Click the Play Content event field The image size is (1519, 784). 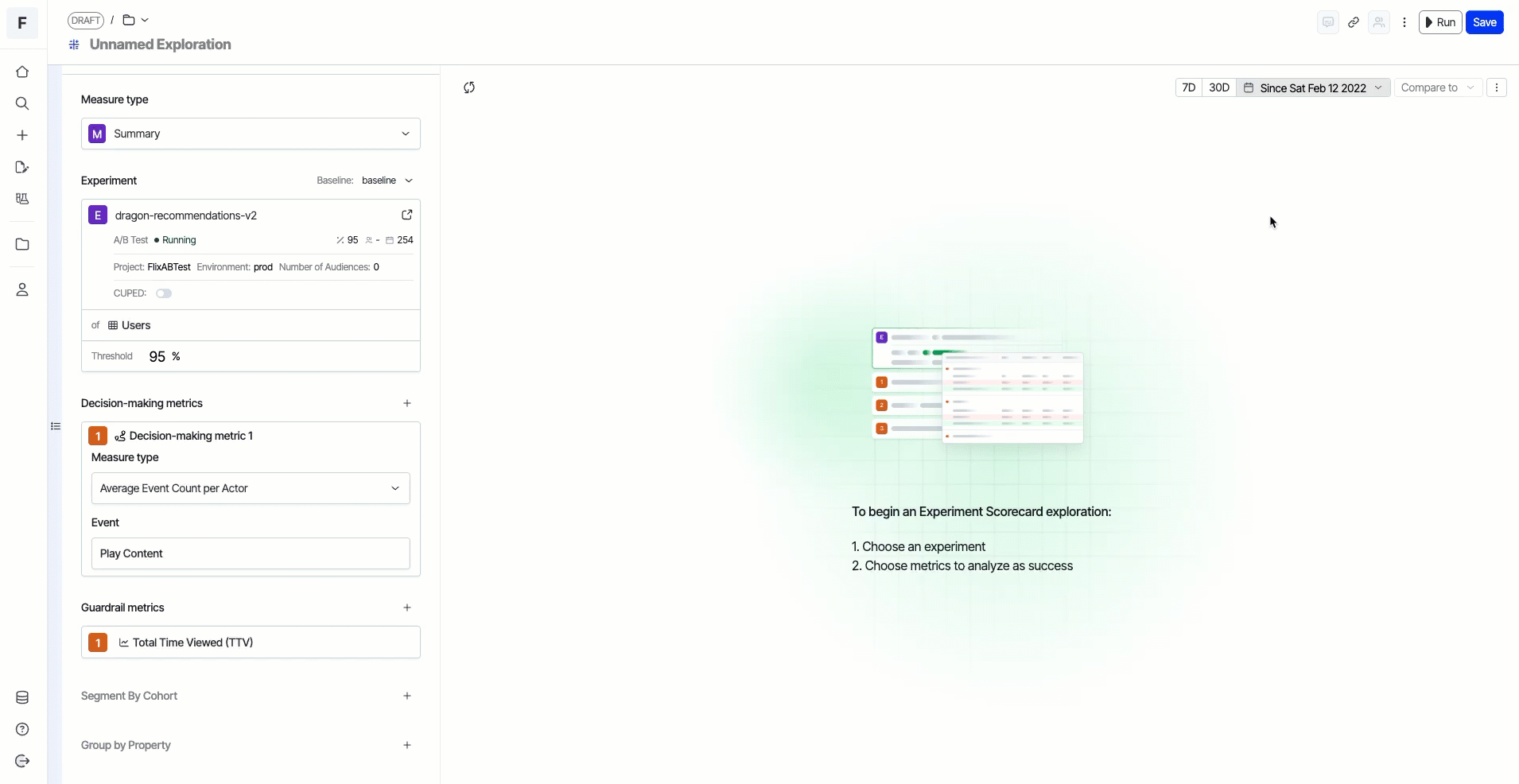tap(251, 553)
